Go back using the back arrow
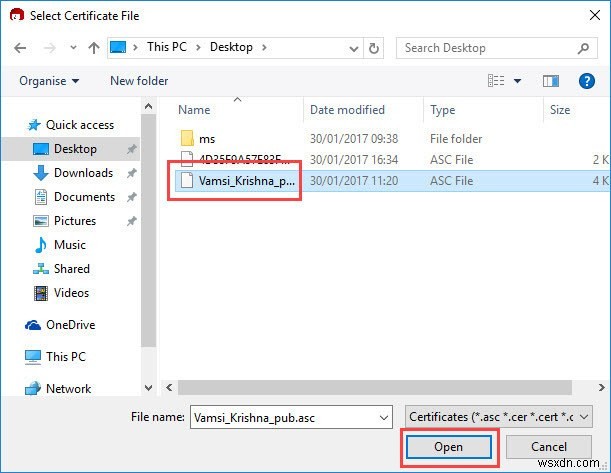The image size is (611, 473). (20, 48)
